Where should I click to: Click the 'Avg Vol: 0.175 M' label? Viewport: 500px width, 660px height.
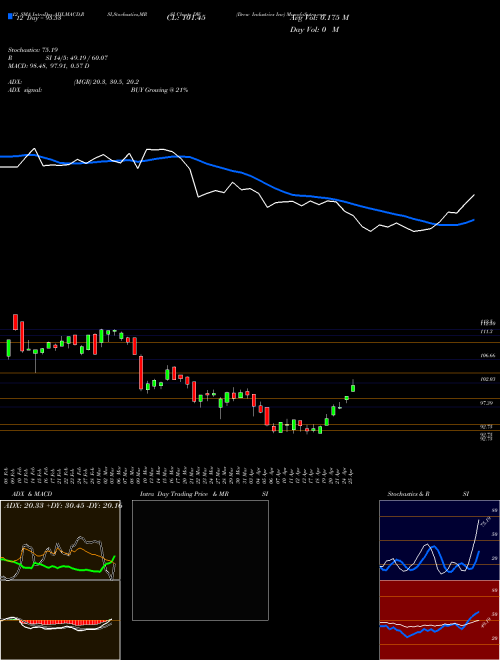319,18
